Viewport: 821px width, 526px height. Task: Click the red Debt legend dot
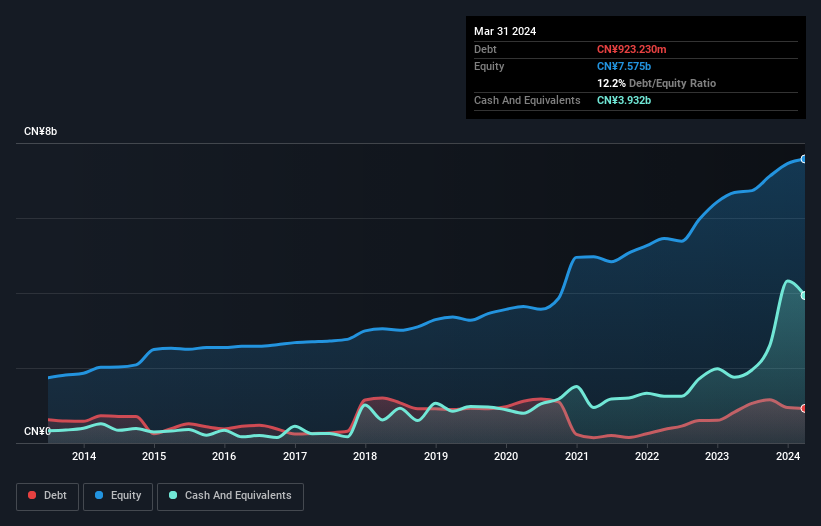(32, 495)
